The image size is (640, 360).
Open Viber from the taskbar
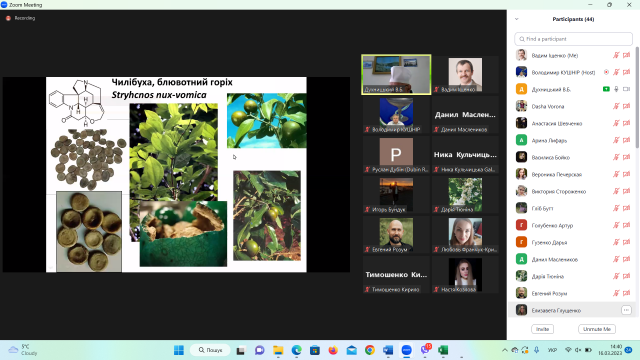coord(425,350)
